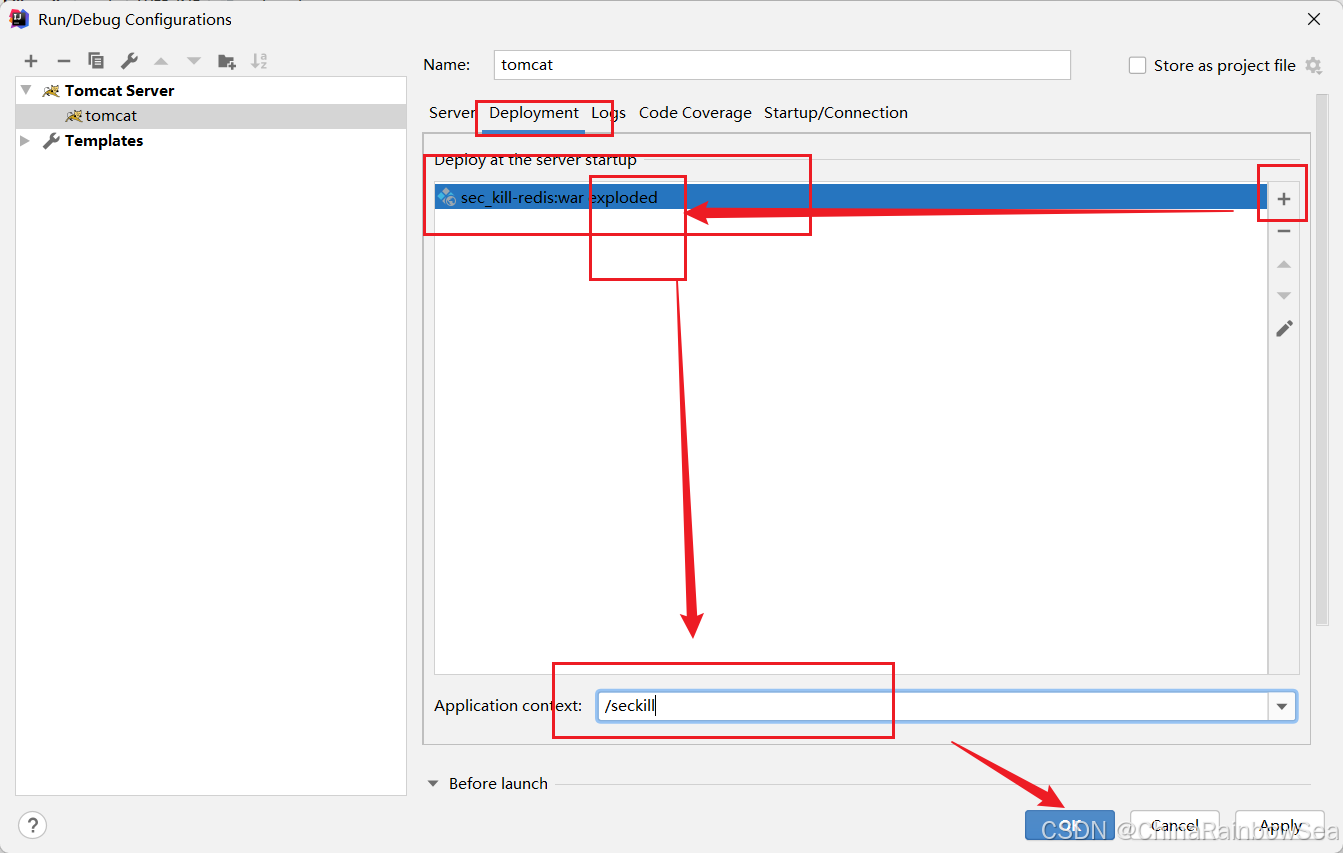Add new configuration with plus icon
Screen dimensions: 1343x853
point(31,61)
